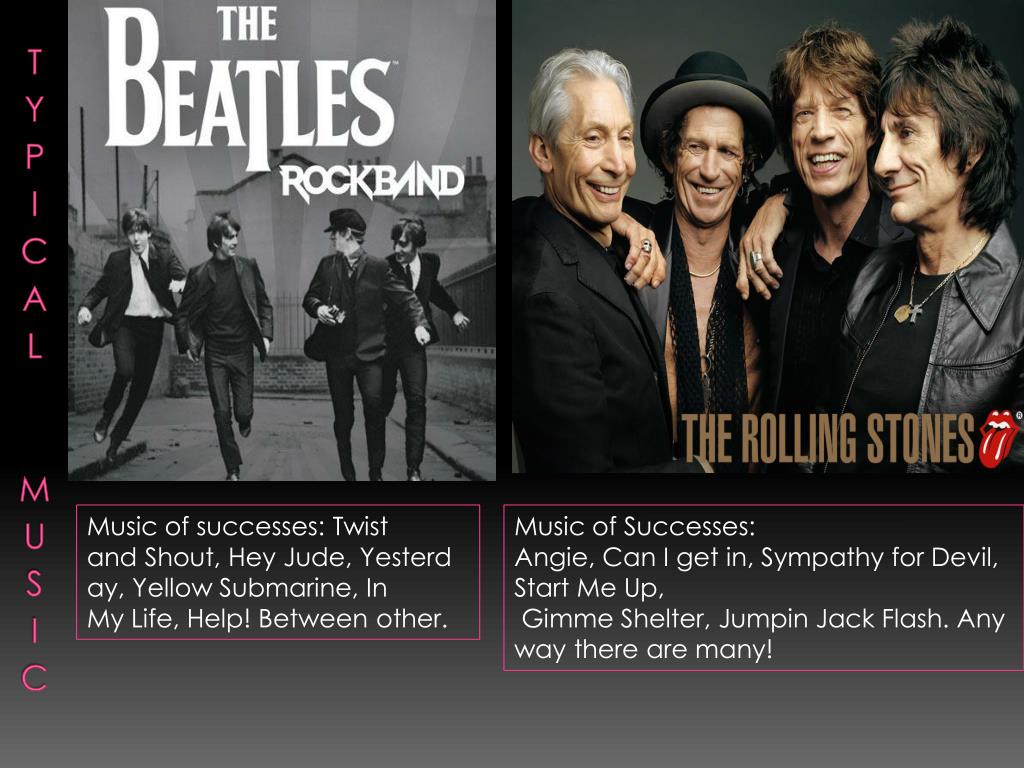Click the vertical MUSIC heading letters

pos(35,583)
